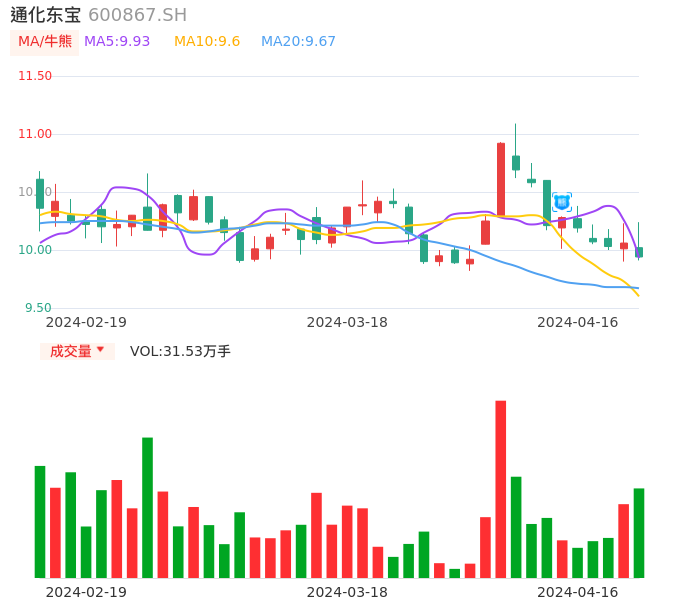
Task: Click the stock name 通化东宝
Action: coord(46,15)
